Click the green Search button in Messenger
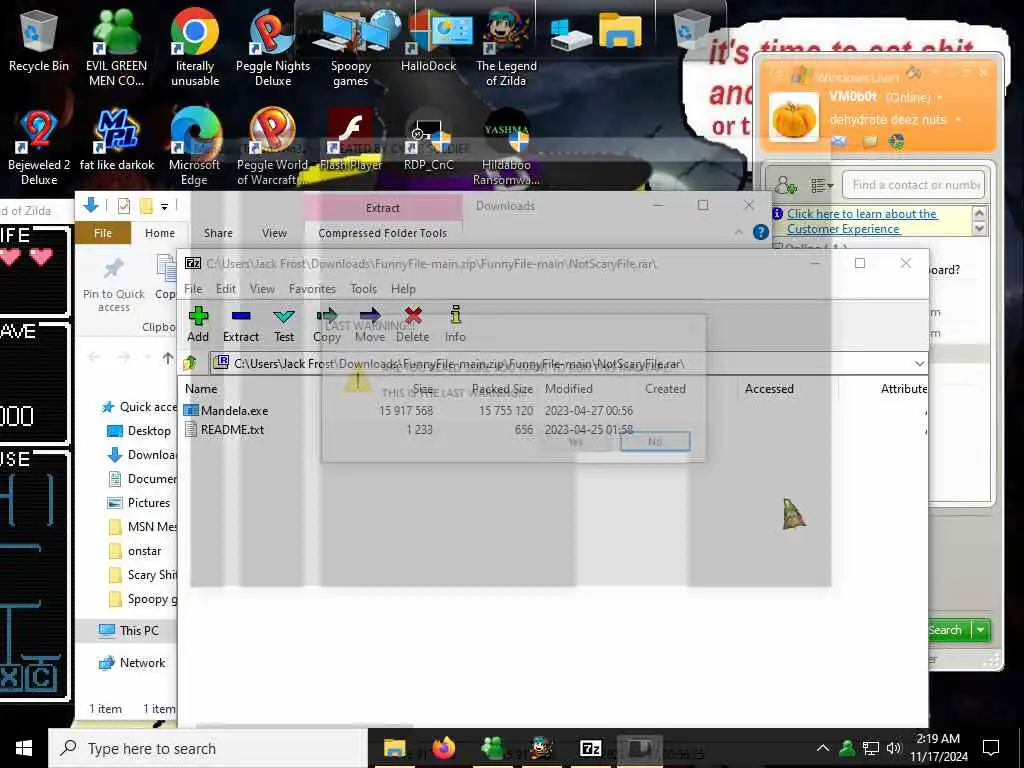 pos(949,630)
